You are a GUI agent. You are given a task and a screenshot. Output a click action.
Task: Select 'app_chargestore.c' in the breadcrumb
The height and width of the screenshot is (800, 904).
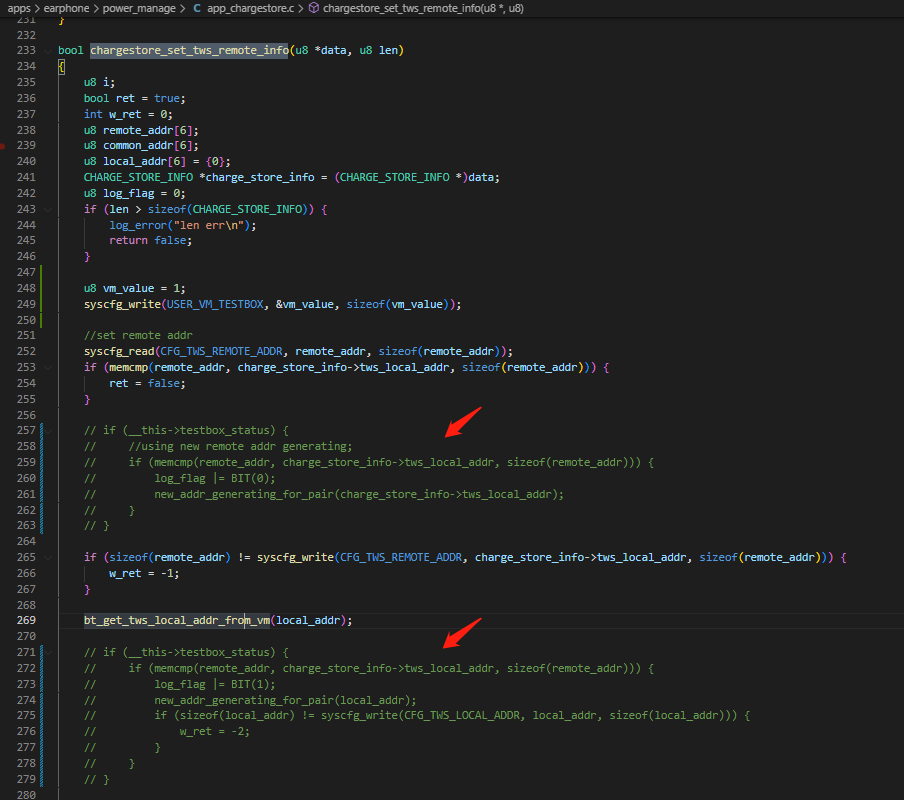point(250,8)
